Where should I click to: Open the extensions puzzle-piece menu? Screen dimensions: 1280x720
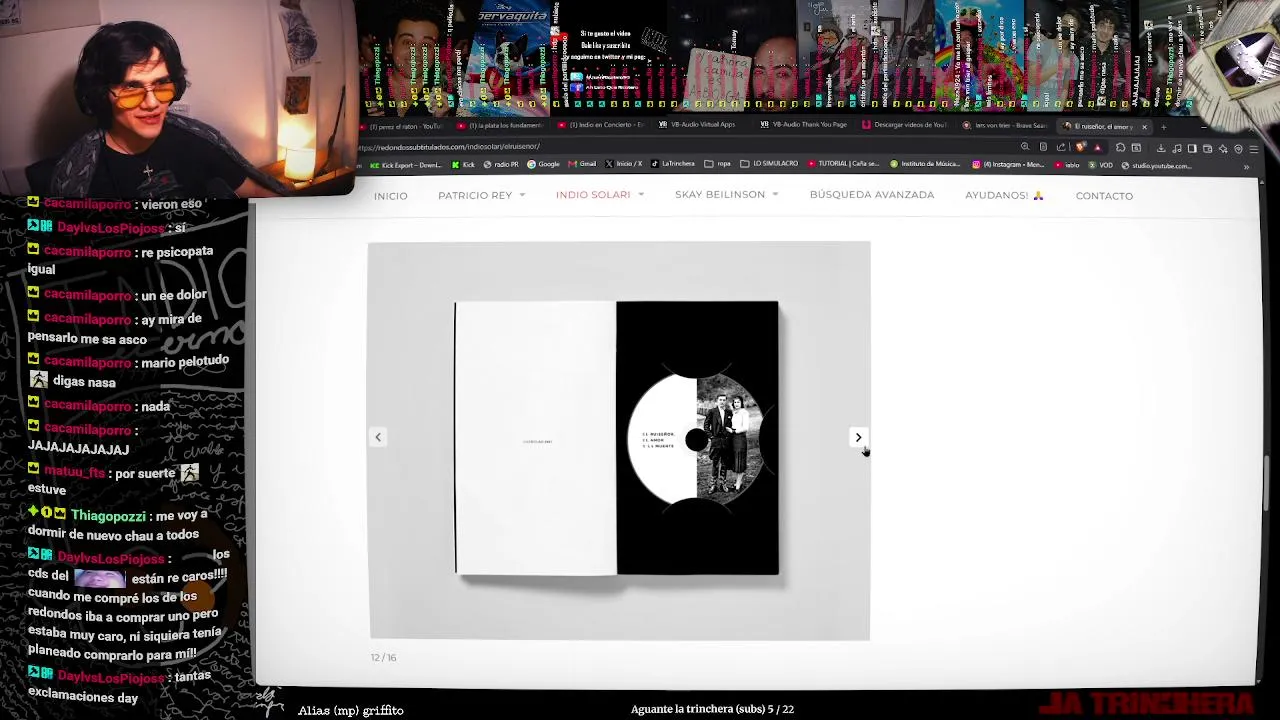pyautogui.click(x=1120, y=148)
